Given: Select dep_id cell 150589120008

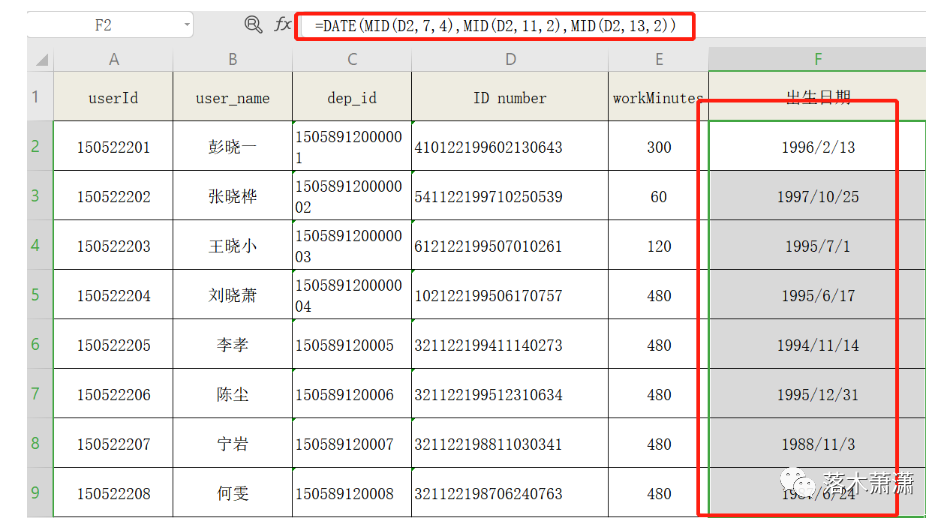Looking at the screenshot, I should [x=352, y=493].
